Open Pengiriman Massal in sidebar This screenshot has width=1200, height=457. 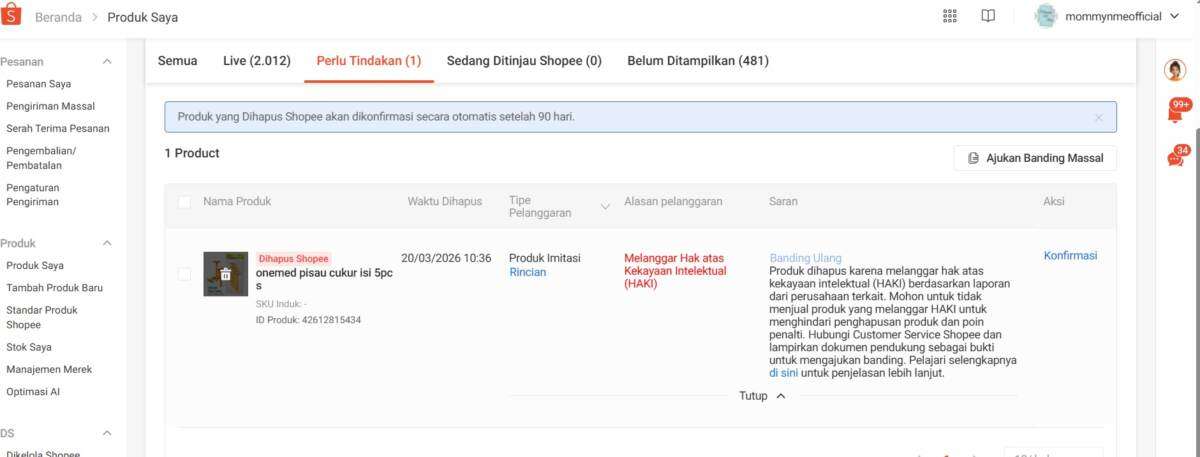50,106
